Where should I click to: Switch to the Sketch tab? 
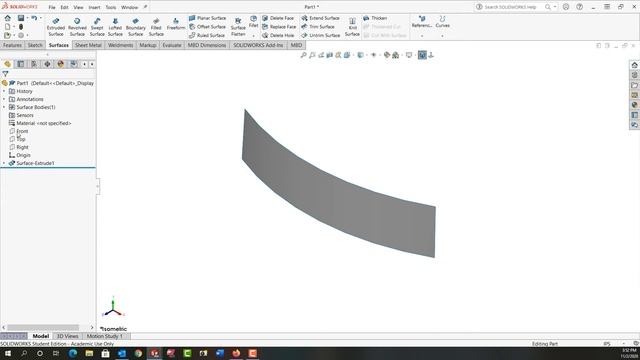(x=35, y=45)
